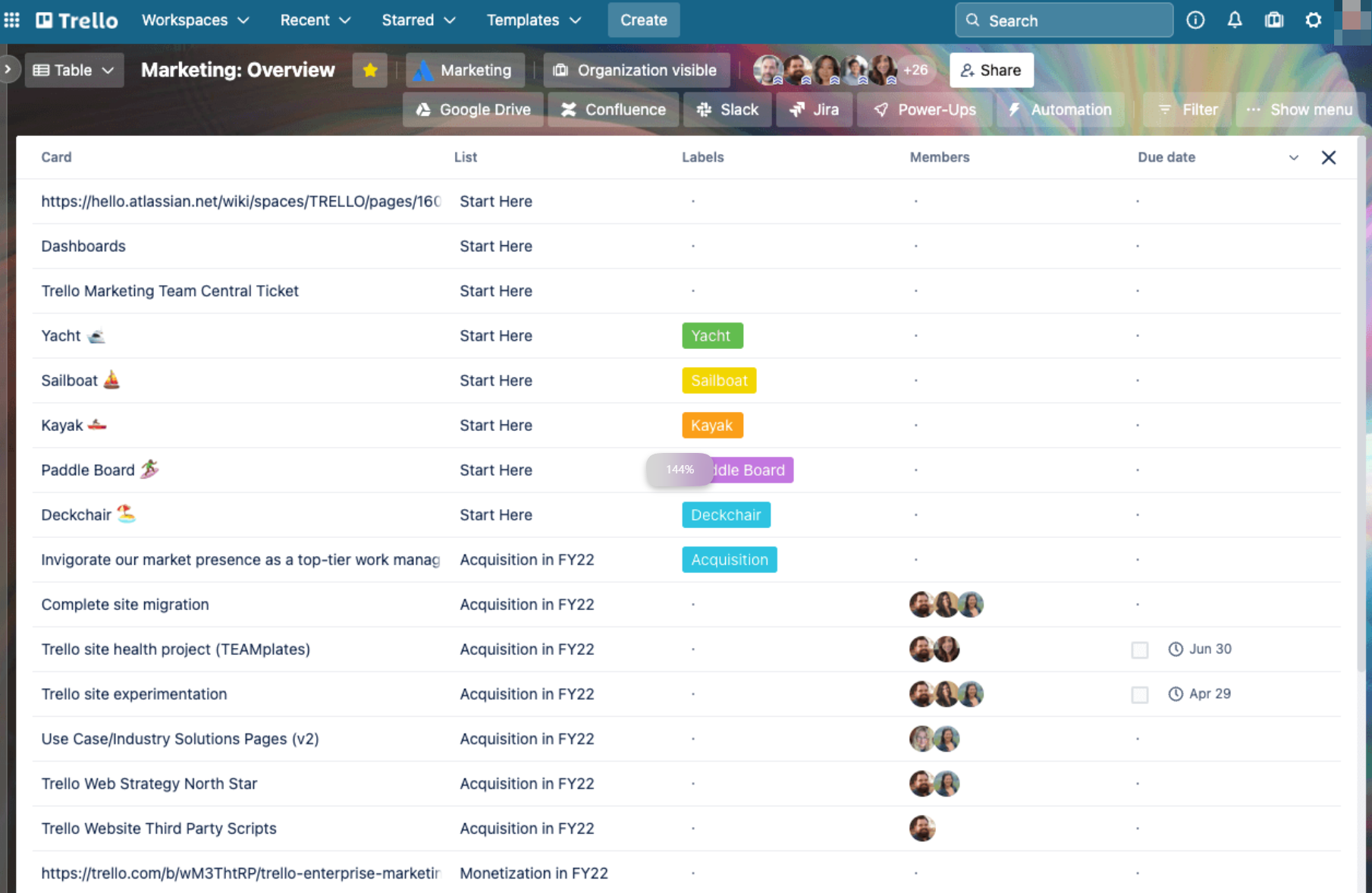
Task: Open the Starred menu
Action: pos(418,20)
